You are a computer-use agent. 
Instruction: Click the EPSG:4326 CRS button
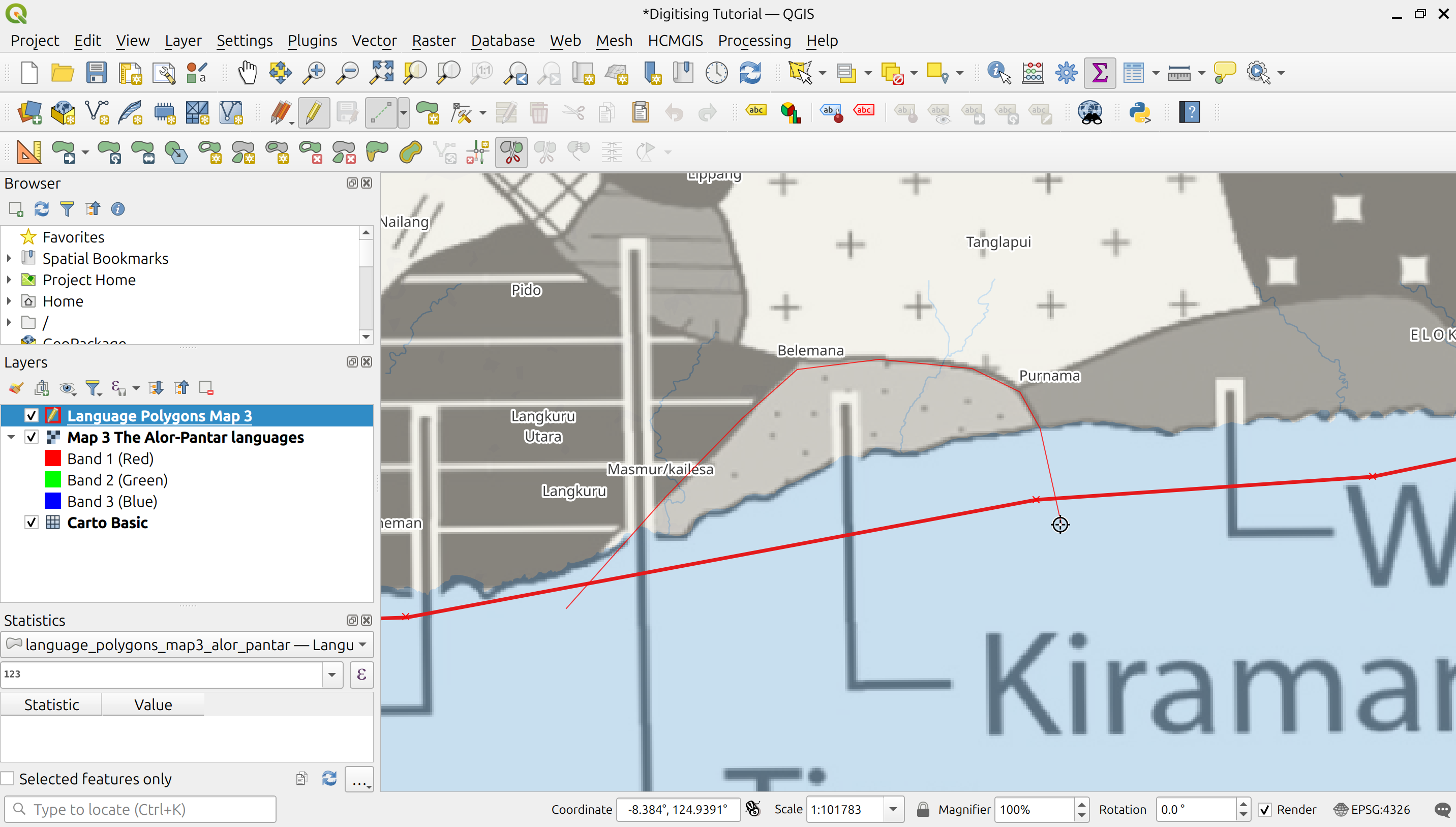click(x=1372, y=809)
